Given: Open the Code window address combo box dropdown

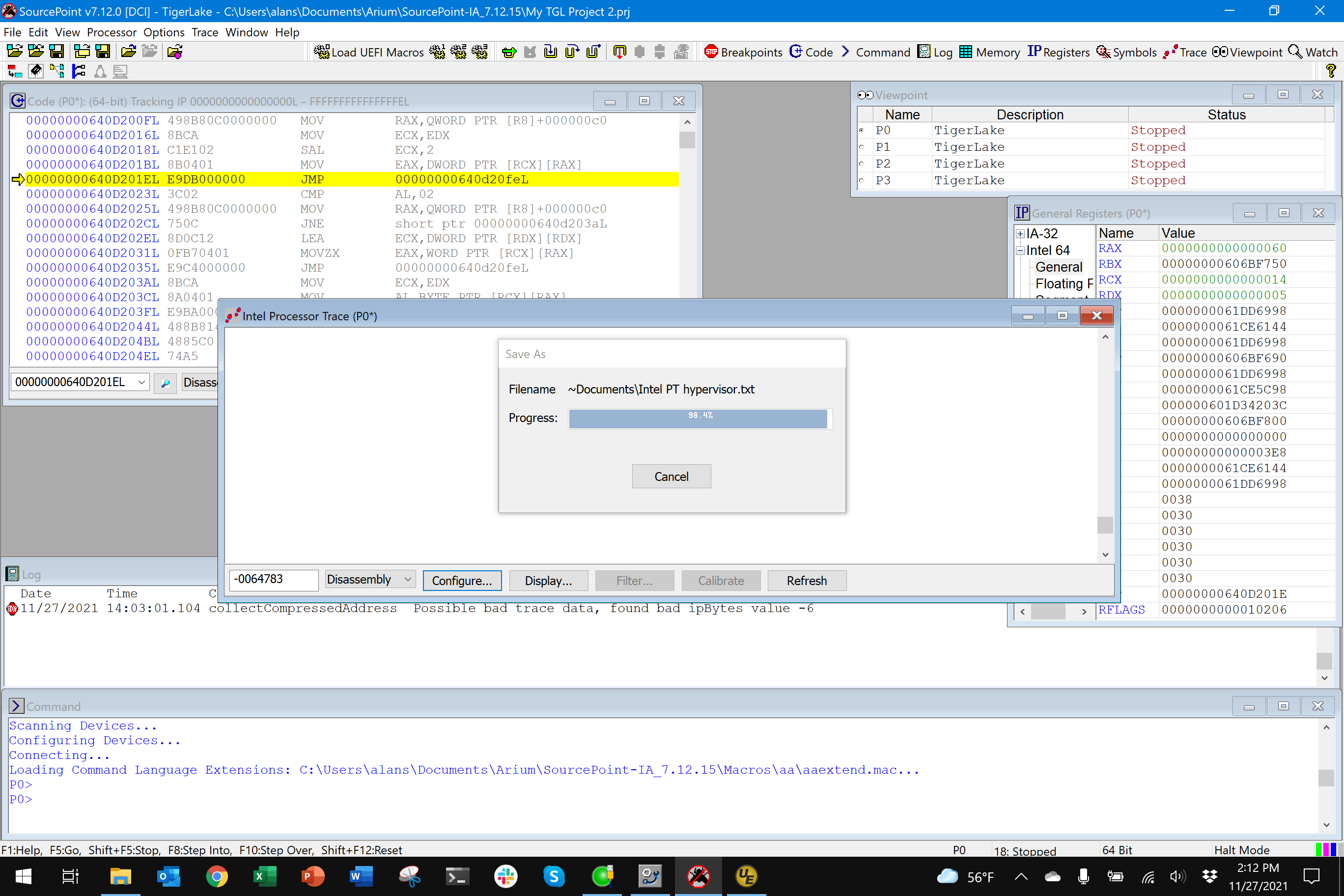Looking at the screenshot, I should pyautogui.click(x=141, y=382).
